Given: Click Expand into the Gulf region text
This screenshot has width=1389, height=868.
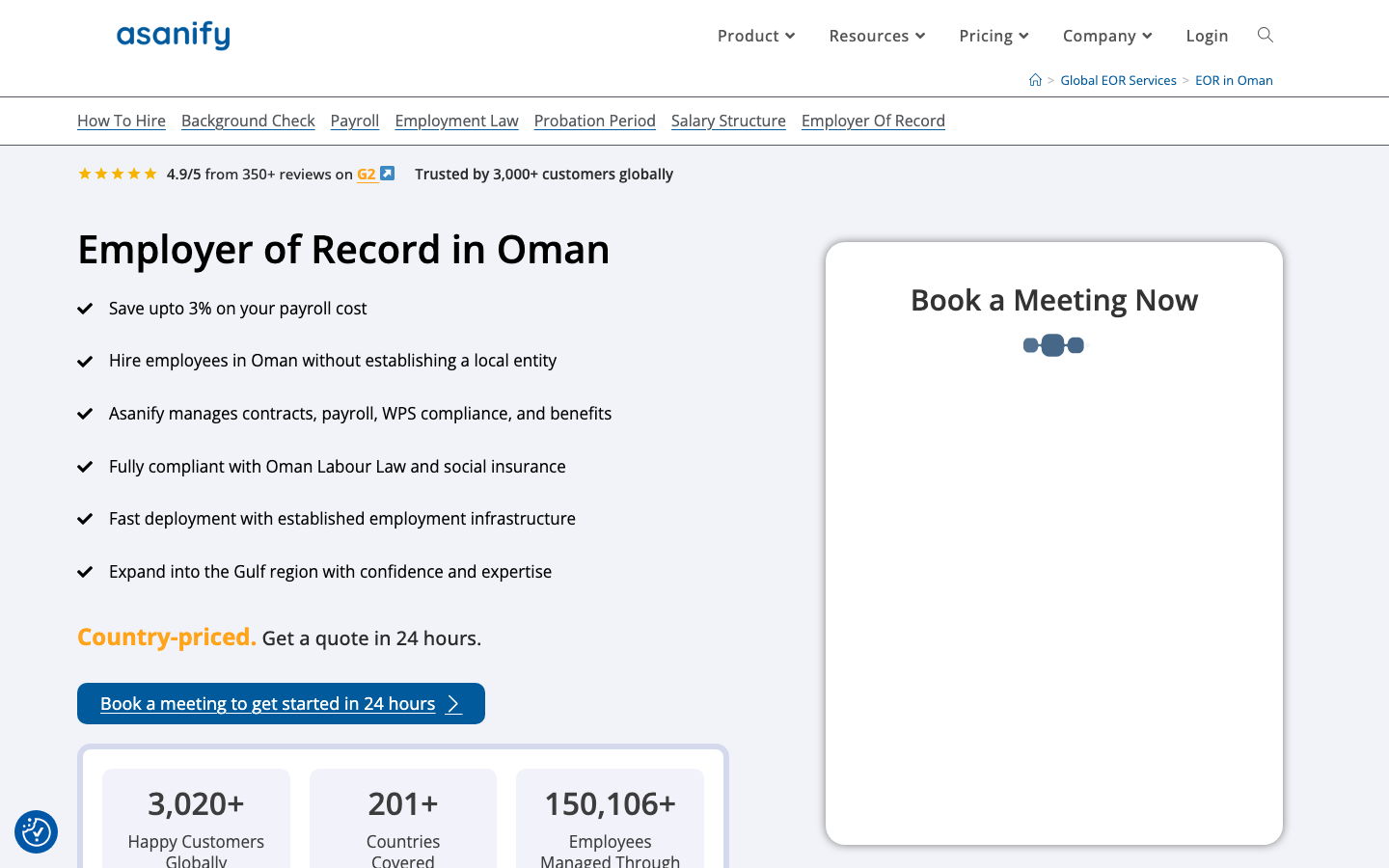Looking at the screenshot, I should [330, 572].
